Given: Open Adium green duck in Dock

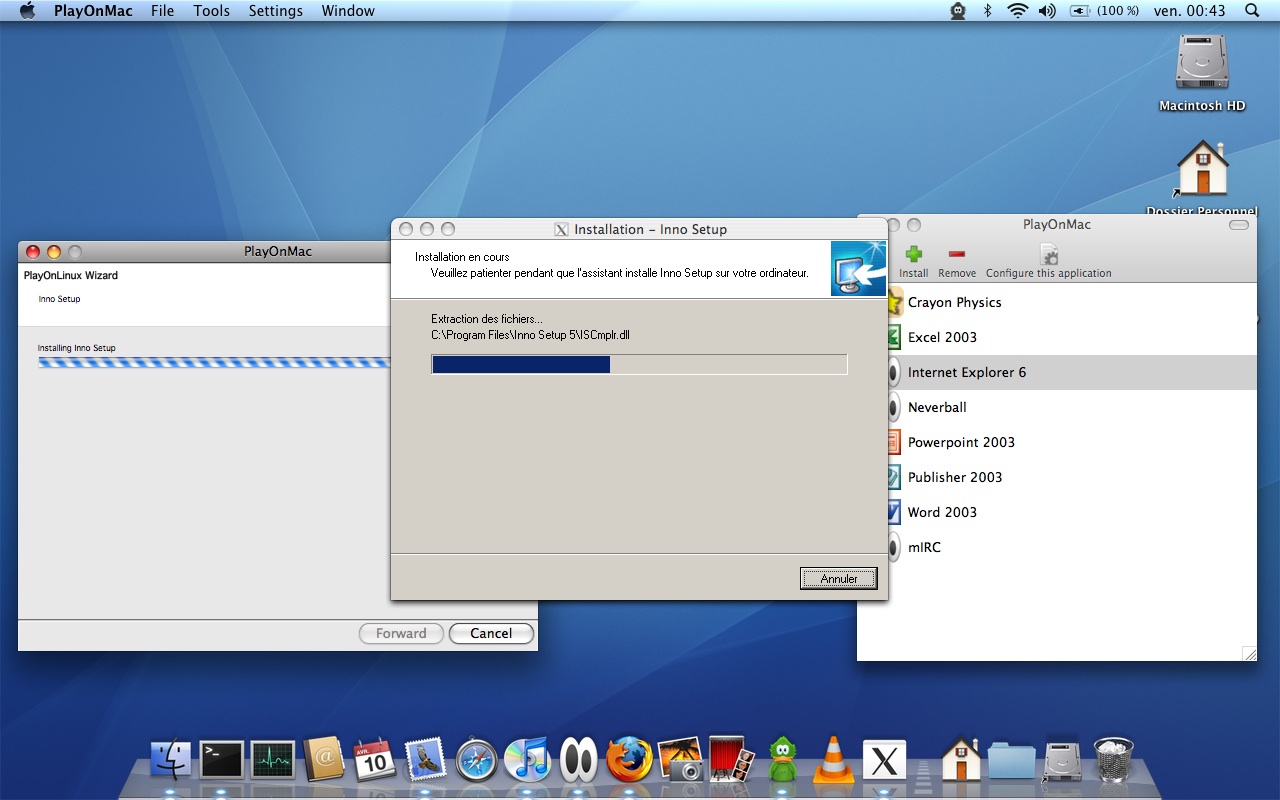Looking at the screenshot, I should click(782, 760).
